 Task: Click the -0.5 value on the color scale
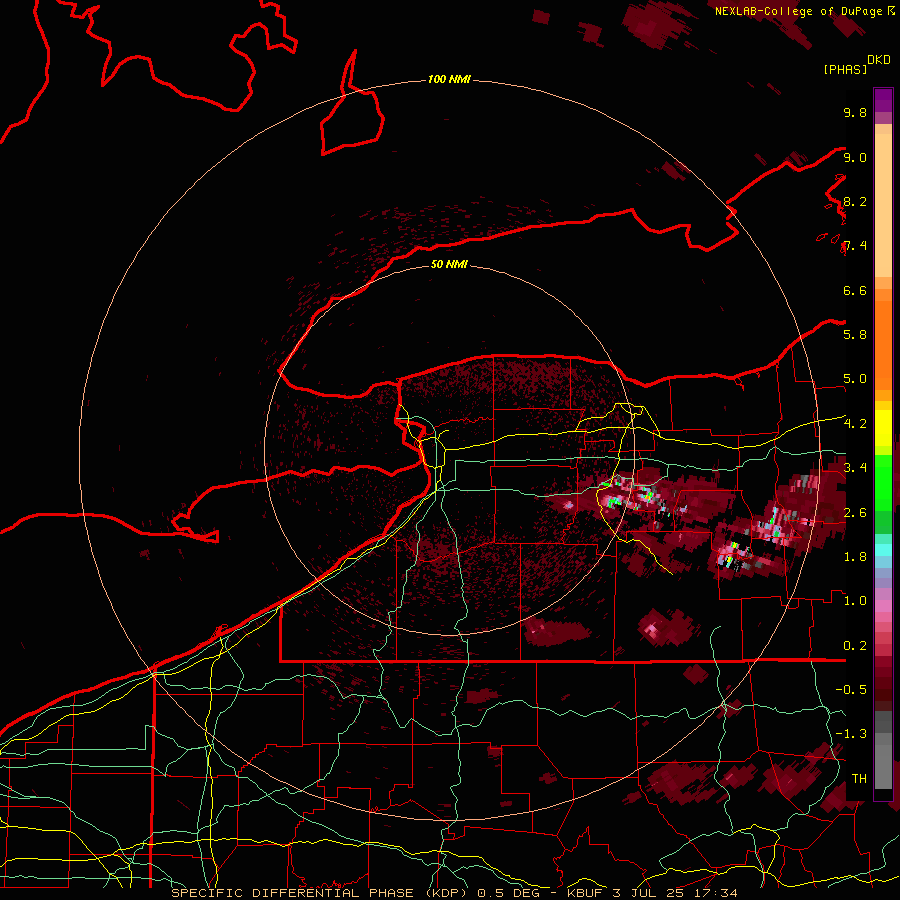[x=851, y=689]
